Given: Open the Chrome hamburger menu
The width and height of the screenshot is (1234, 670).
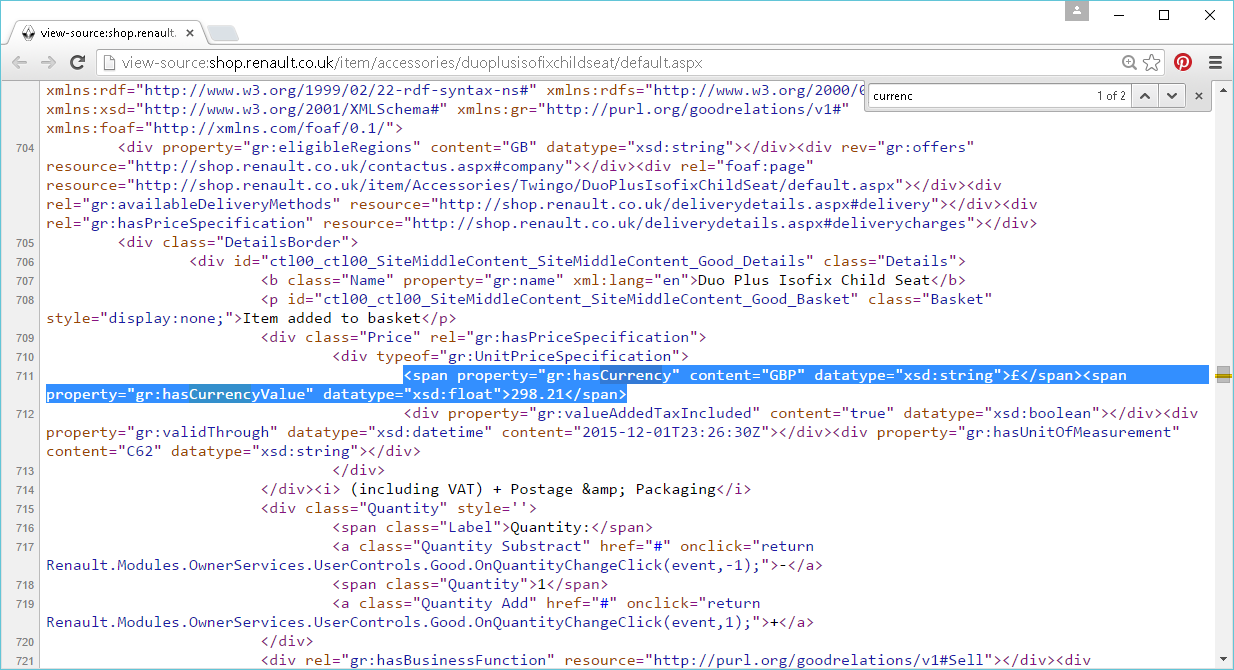Looking at the screenshot, I should [1215, 62].
